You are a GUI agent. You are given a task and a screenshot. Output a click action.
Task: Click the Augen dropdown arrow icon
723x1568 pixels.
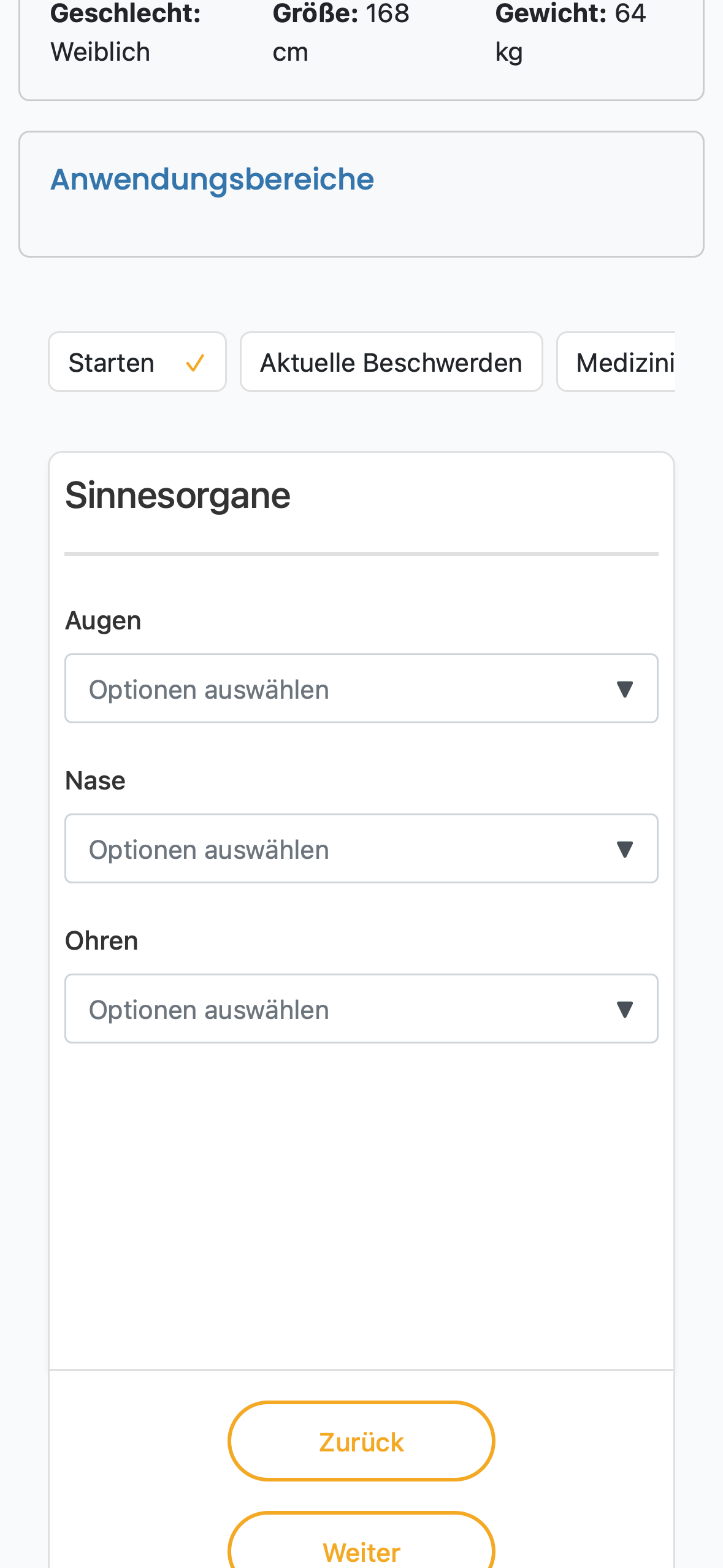click(624, 689)
